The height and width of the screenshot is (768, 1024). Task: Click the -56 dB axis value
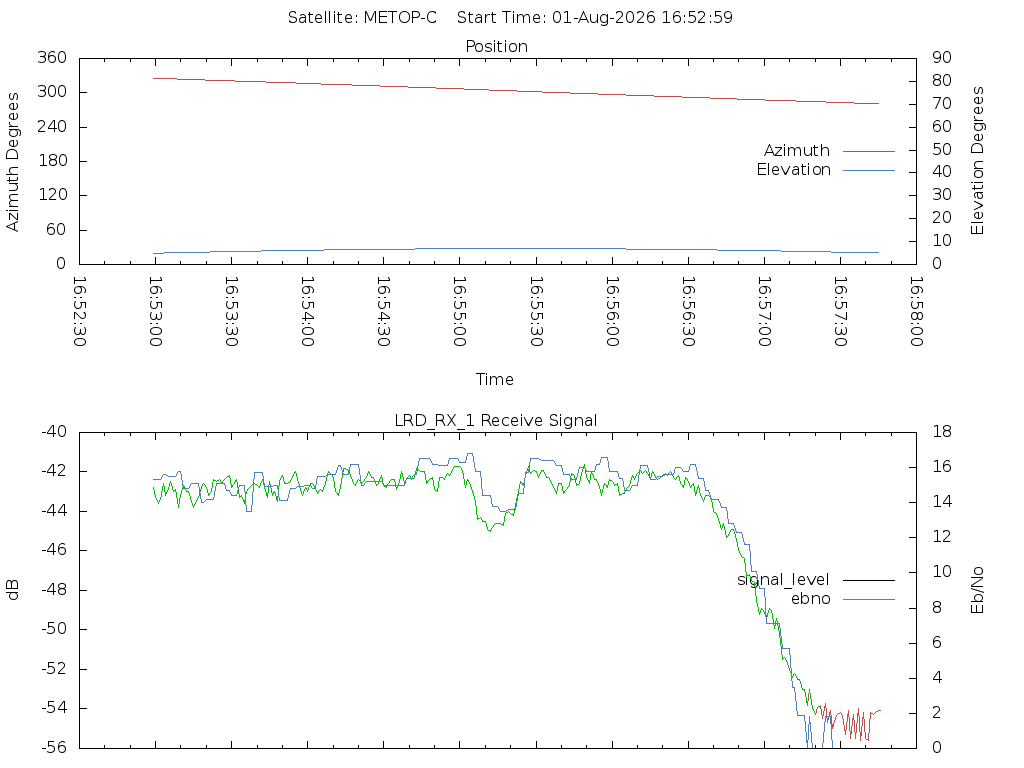(x=54, y=748)
